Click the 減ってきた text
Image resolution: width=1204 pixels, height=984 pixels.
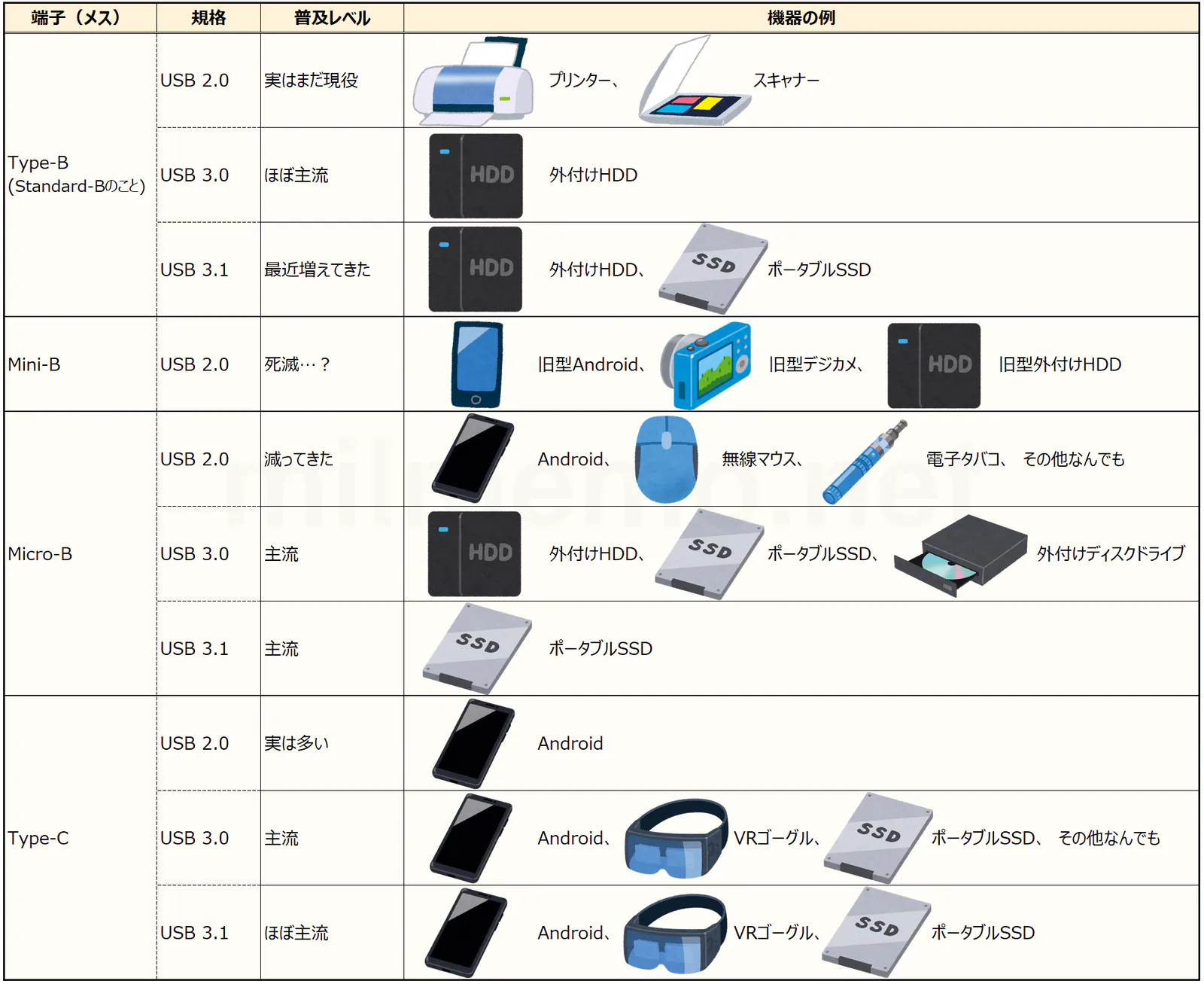point(298,459)
